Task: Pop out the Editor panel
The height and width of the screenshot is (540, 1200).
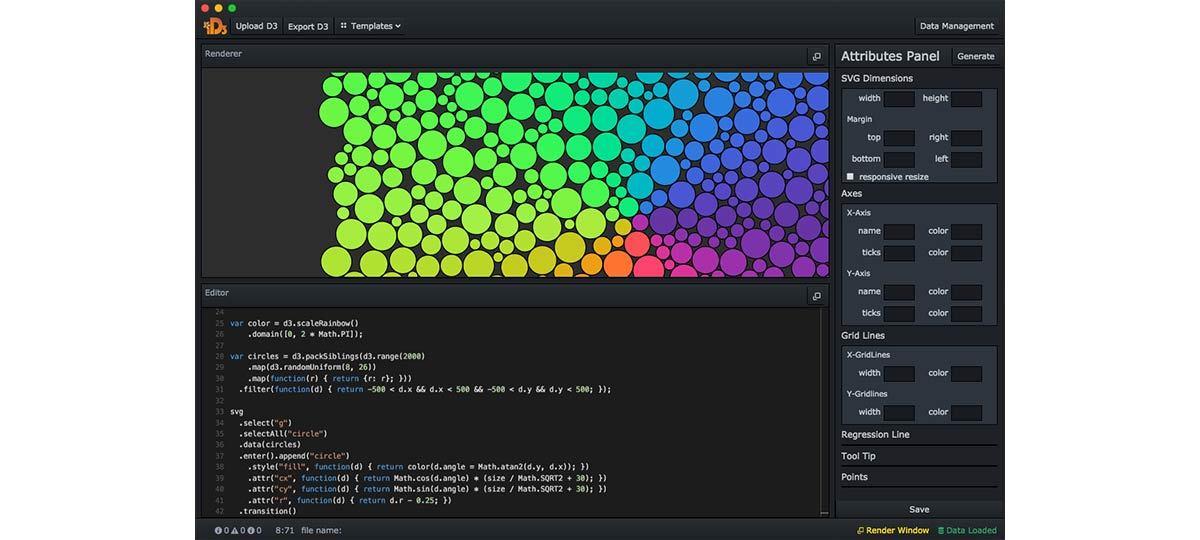Action: pyautogui.click(x=816, y=296)
